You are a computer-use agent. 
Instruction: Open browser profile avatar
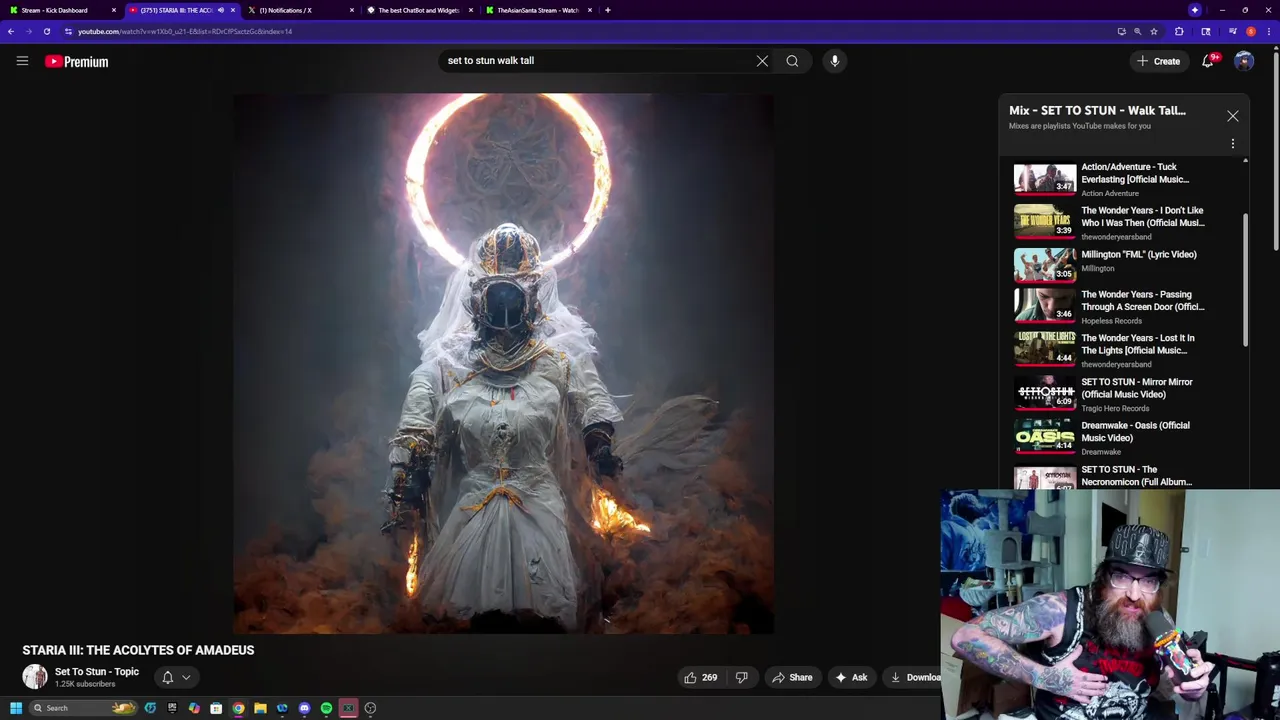(1251, 31)
